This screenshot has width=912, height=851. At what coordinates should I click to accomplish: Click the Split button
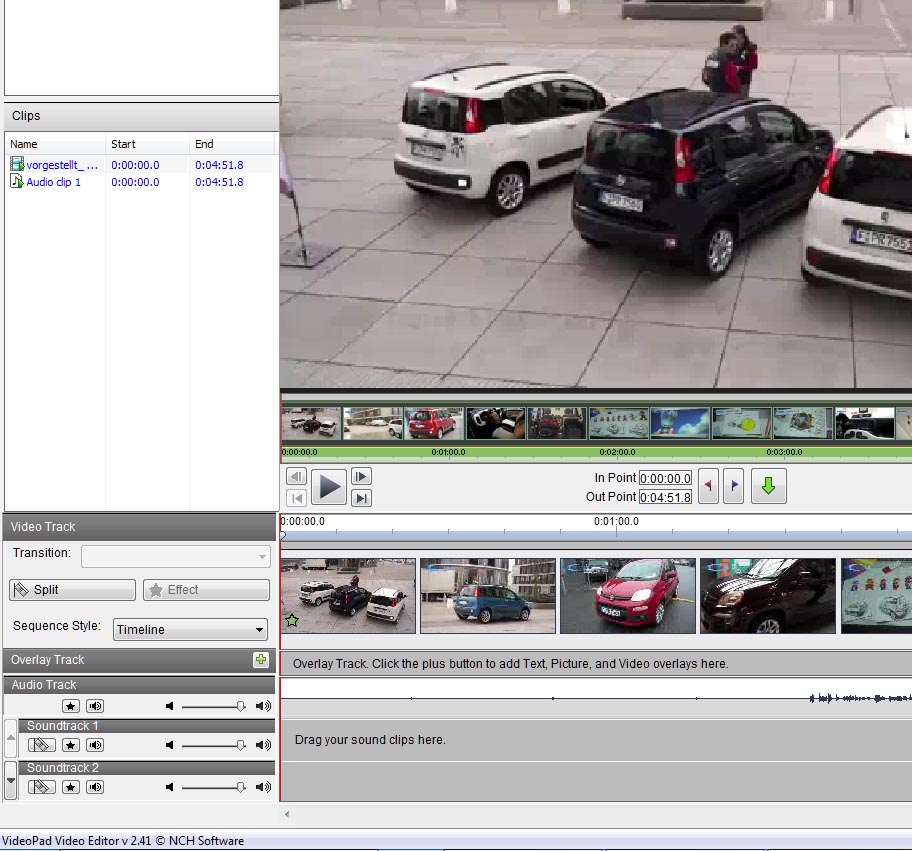coord(72,590)
